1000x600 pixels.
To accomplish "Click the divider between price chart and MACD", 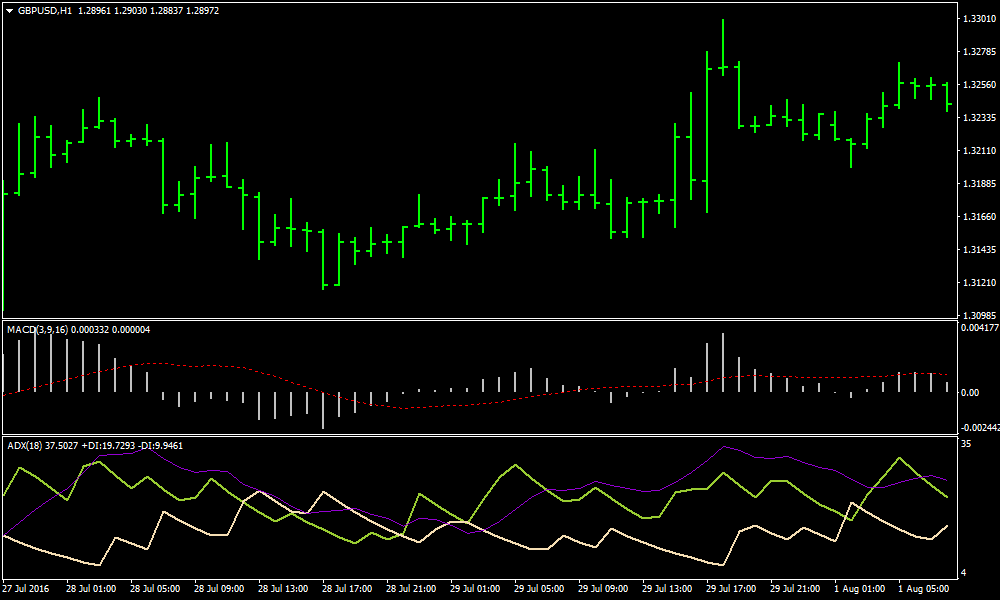I will coord(480,320).
